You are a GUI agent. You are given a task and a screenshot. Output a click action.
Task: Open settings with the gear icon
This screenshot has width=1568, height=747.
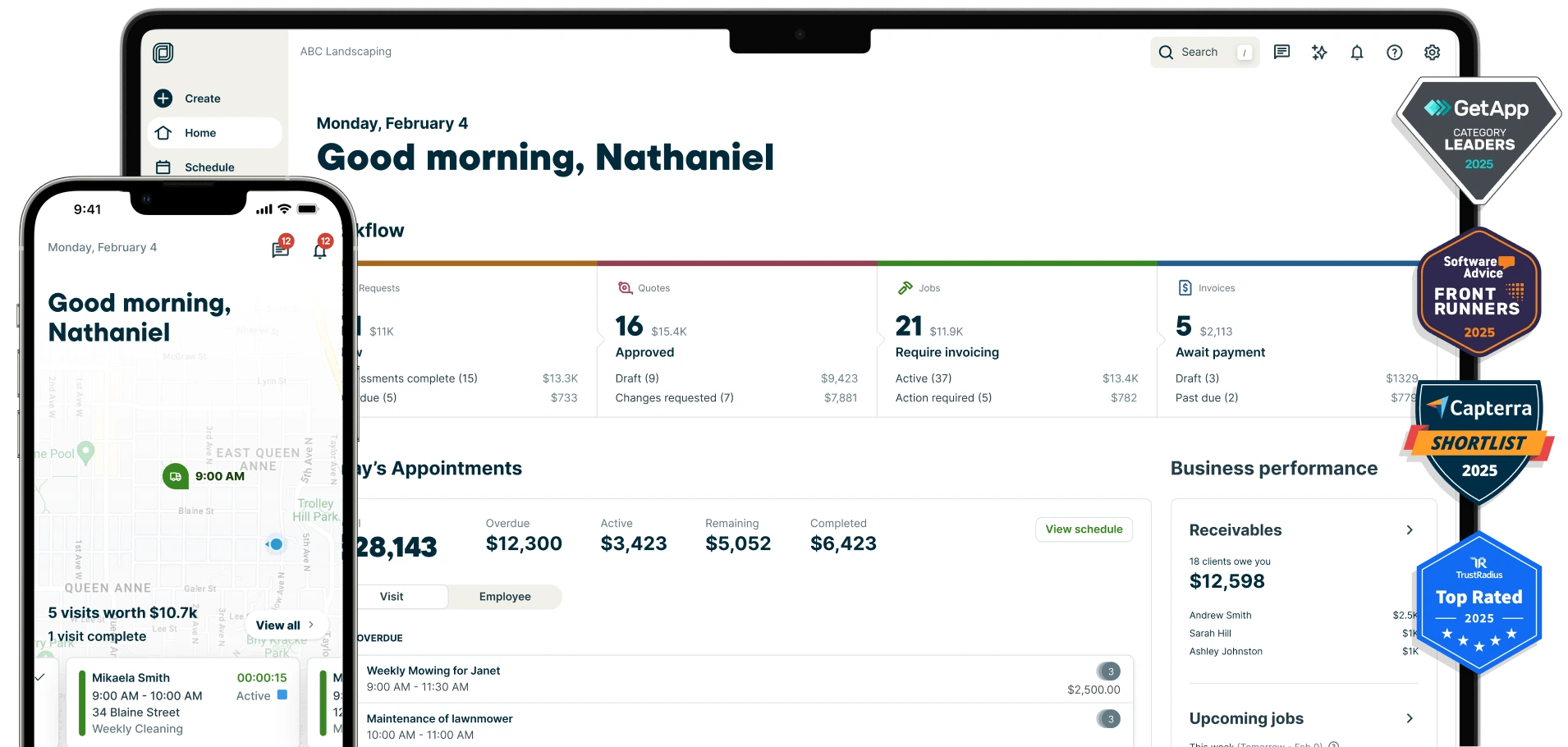[1432, 52]
